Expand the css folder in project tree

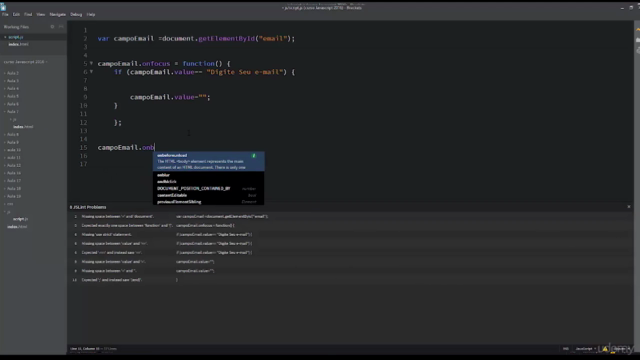(x=10, y=204)
